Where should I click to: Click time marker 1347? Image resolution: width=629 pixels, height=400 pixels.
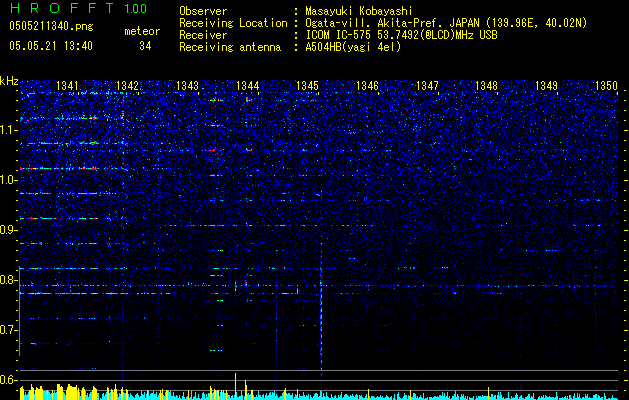click(x=428, y=85)
